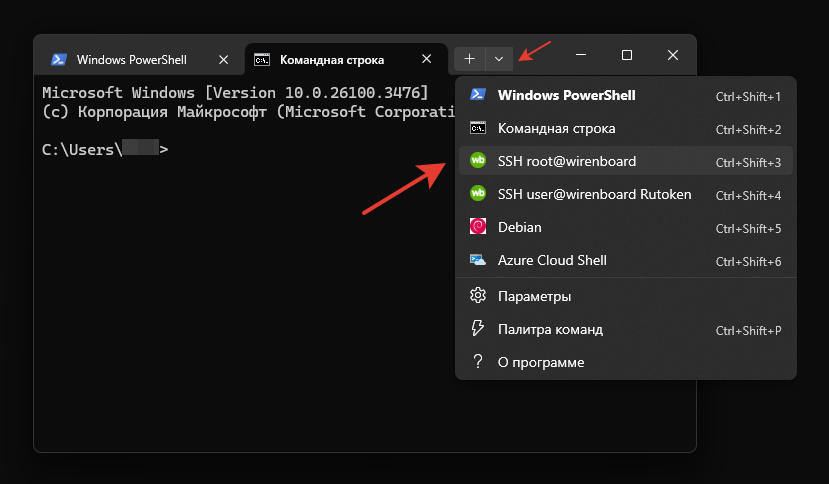Click the question mark icon for О программе
829x484 pixels.
pyautogui.click(x=478, y=361)
